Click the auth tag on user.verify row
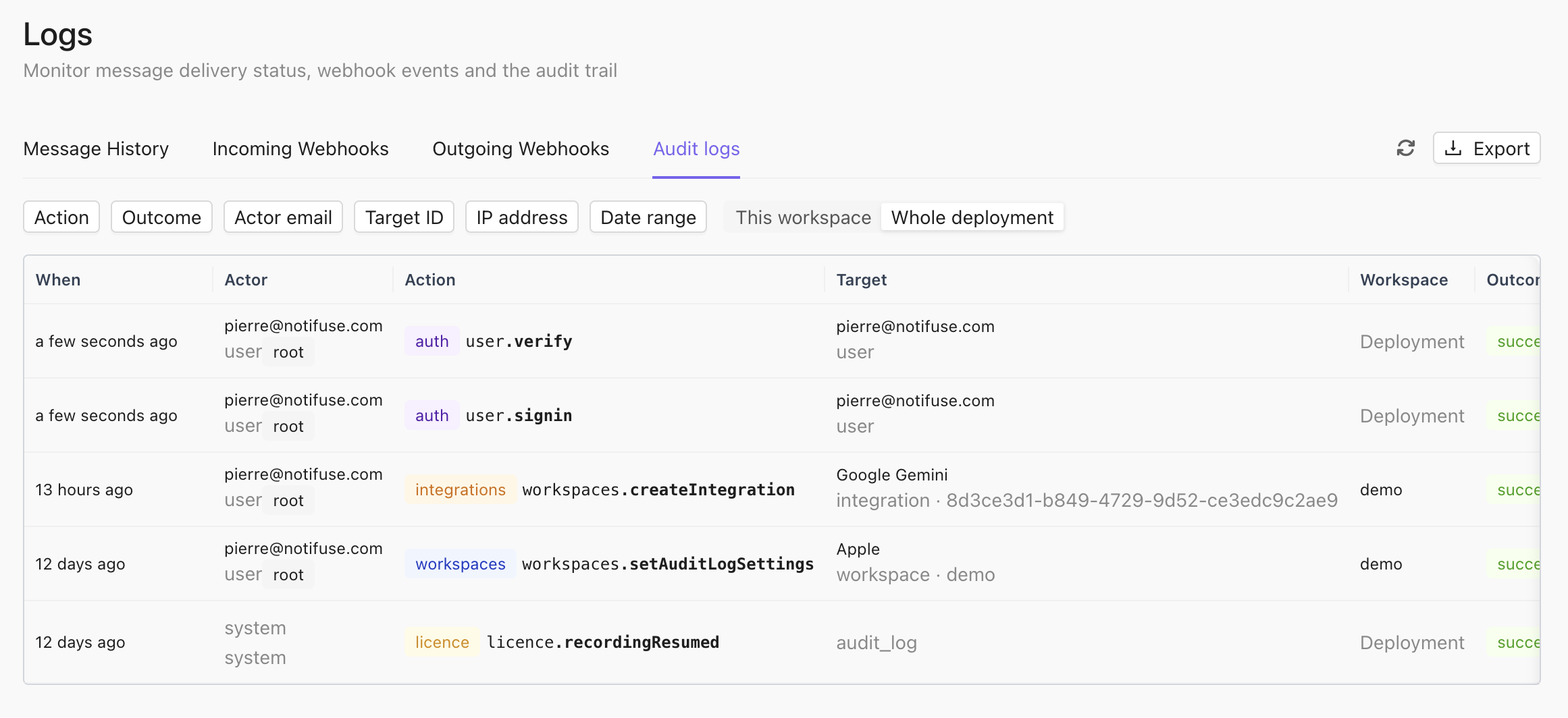 click(432, 341)
